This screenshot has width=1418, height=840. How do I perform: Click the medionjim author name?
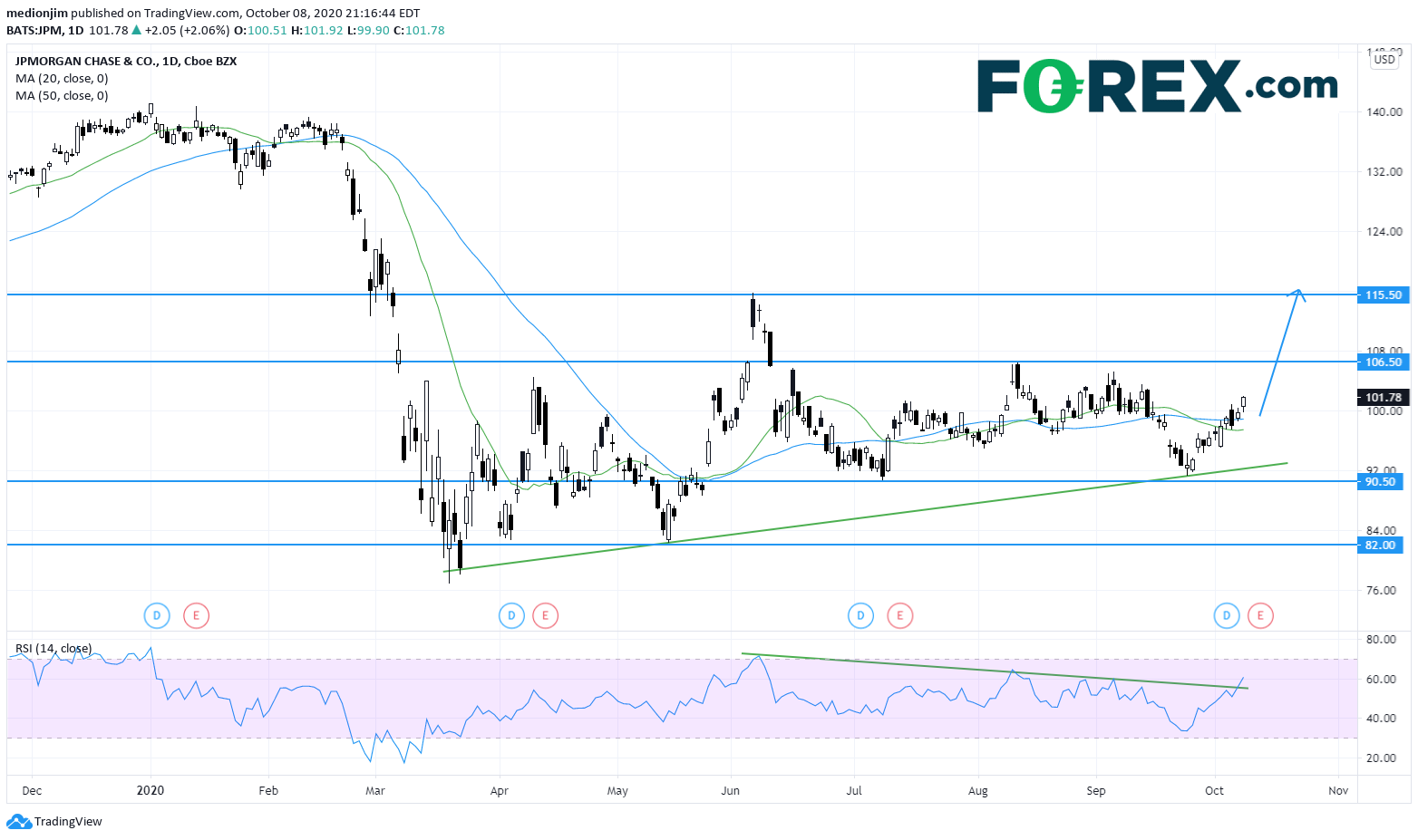pyautogui.click(x=37, y=13)
